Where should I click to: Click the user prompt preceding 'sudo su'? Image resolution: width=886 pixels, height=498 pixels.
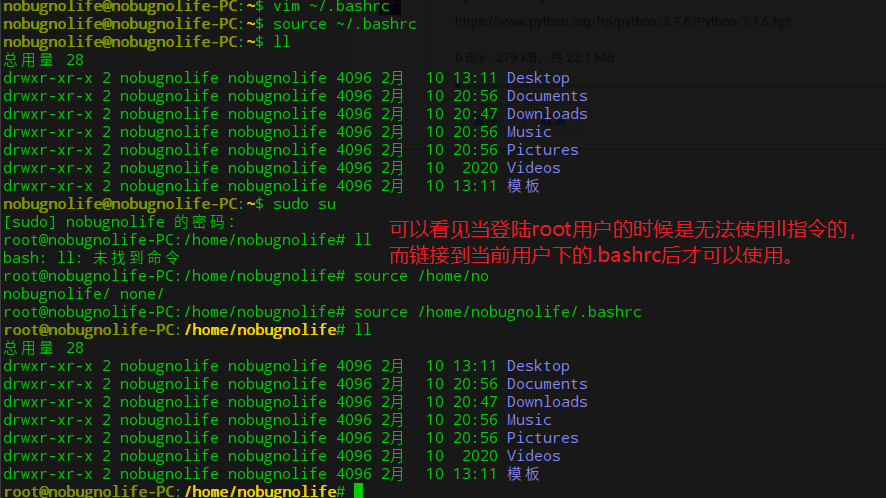tap(133, 204)
